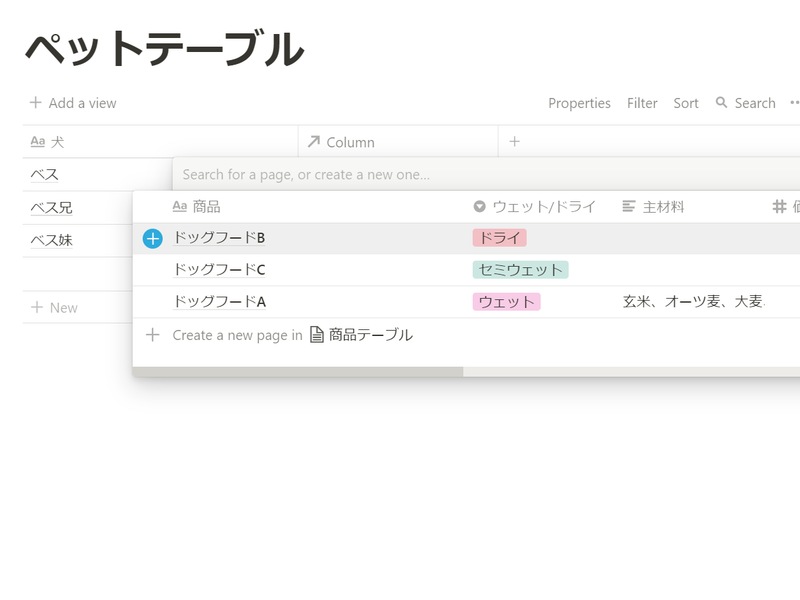The image size is (800, 600).
Task: Click the plus icon next to Add a view
Action: (x=36, y=103)
